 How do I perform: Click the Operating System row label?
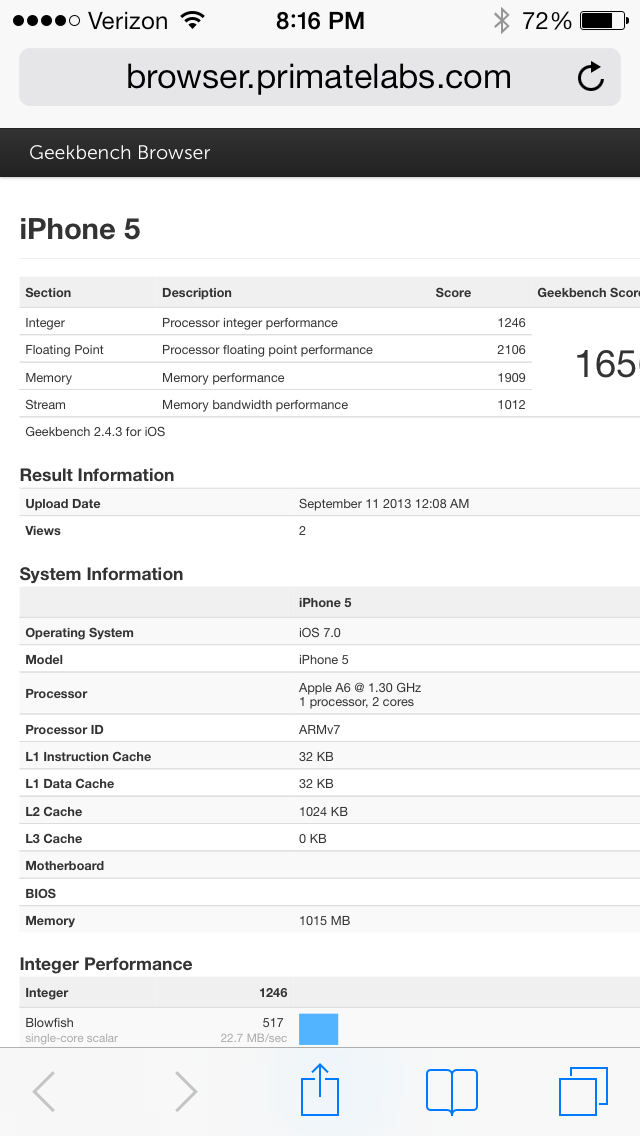[x=80, y=632]
